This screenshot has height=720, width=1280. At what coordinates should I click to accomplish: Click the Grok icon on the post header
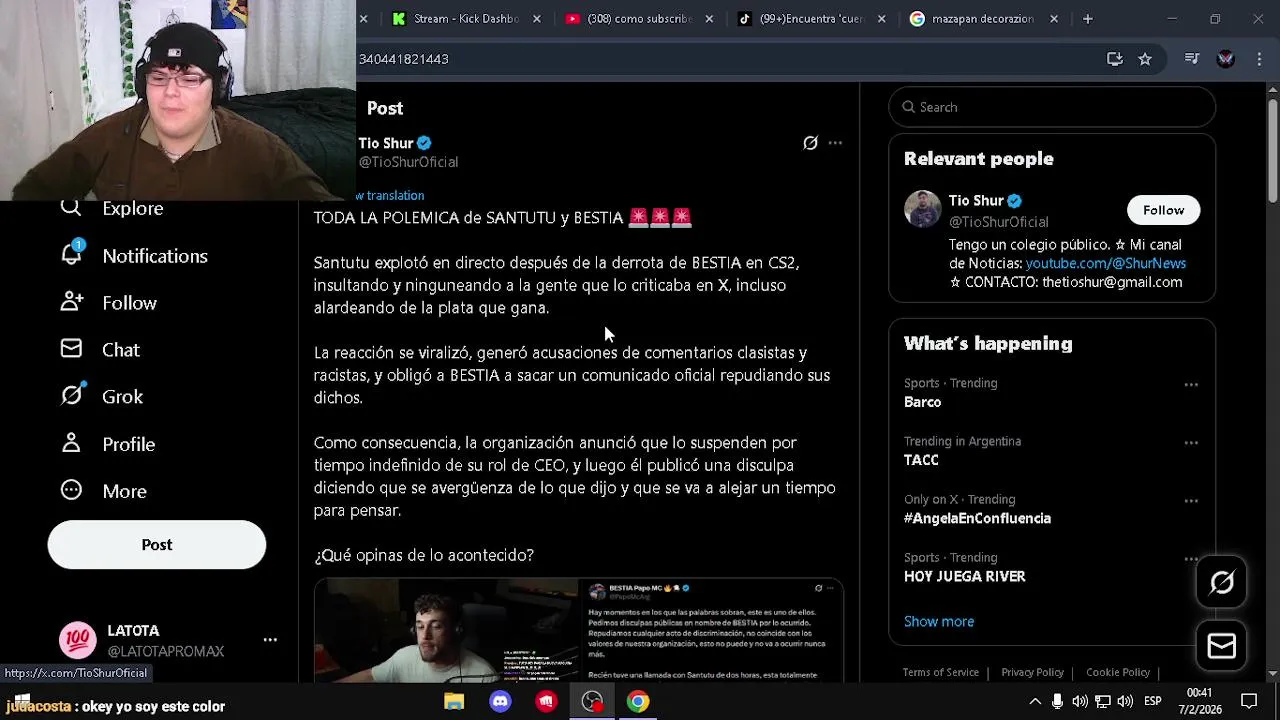(x=810, y=143)
